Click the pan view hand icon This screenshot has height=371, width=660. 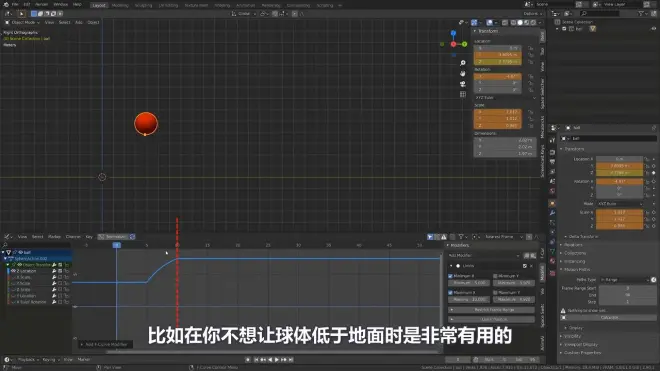click(x=463, y=74)
